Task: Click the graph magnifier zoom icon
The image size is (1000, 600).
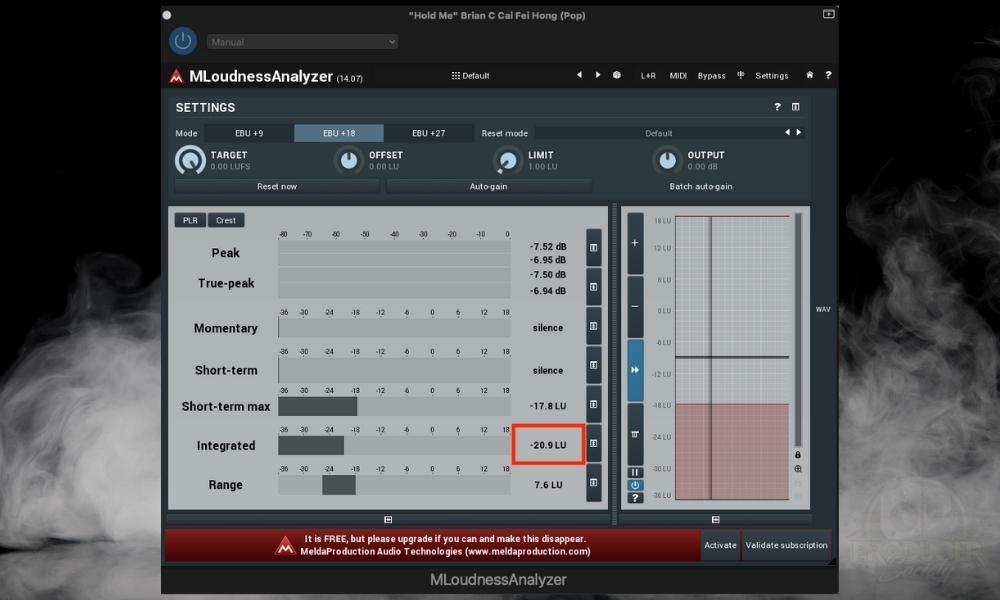Action: tap(798, 469)
